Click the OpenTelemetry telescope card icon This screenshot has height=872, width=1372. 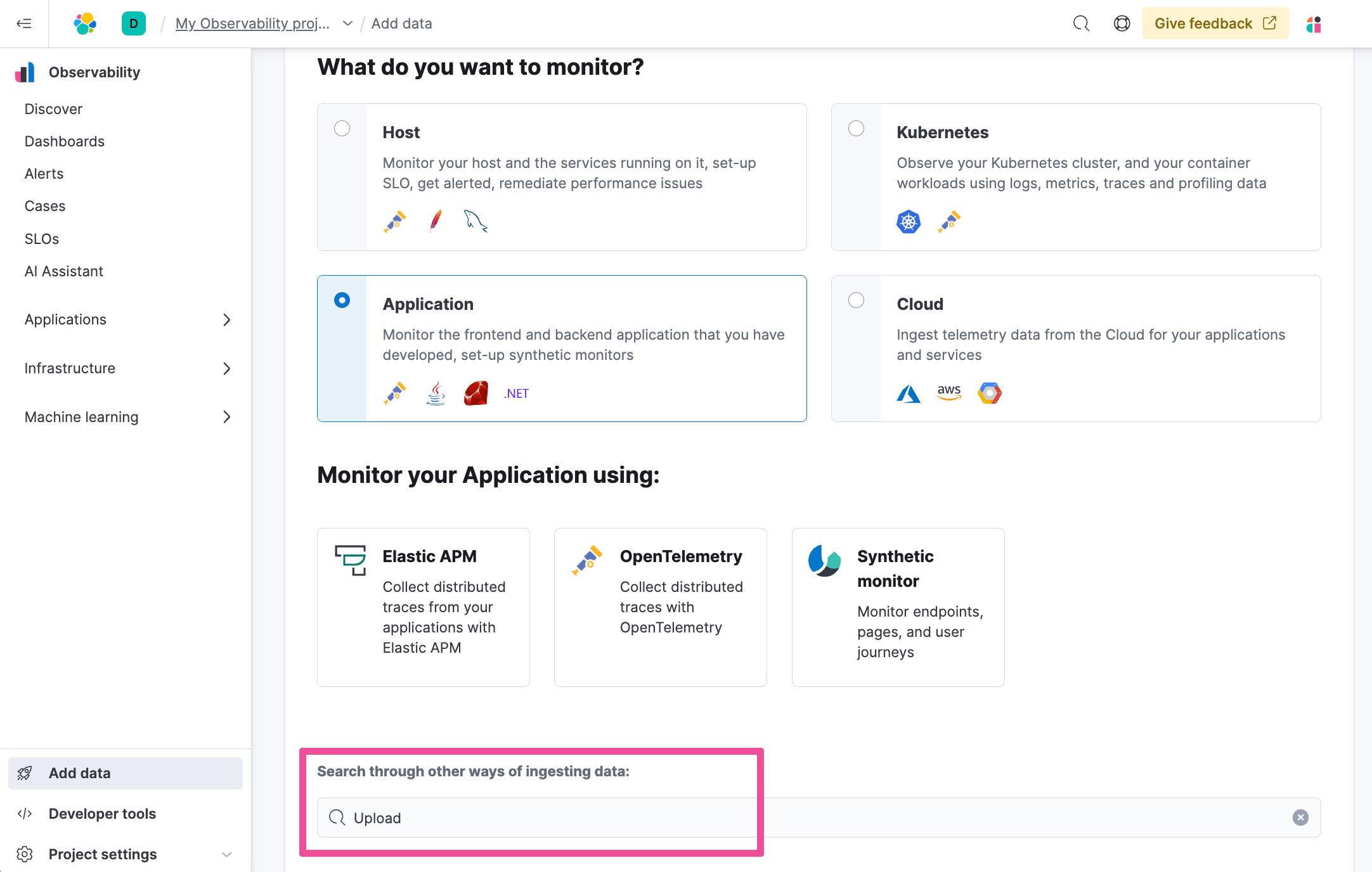pyautogui.click(x=587, y=560)
